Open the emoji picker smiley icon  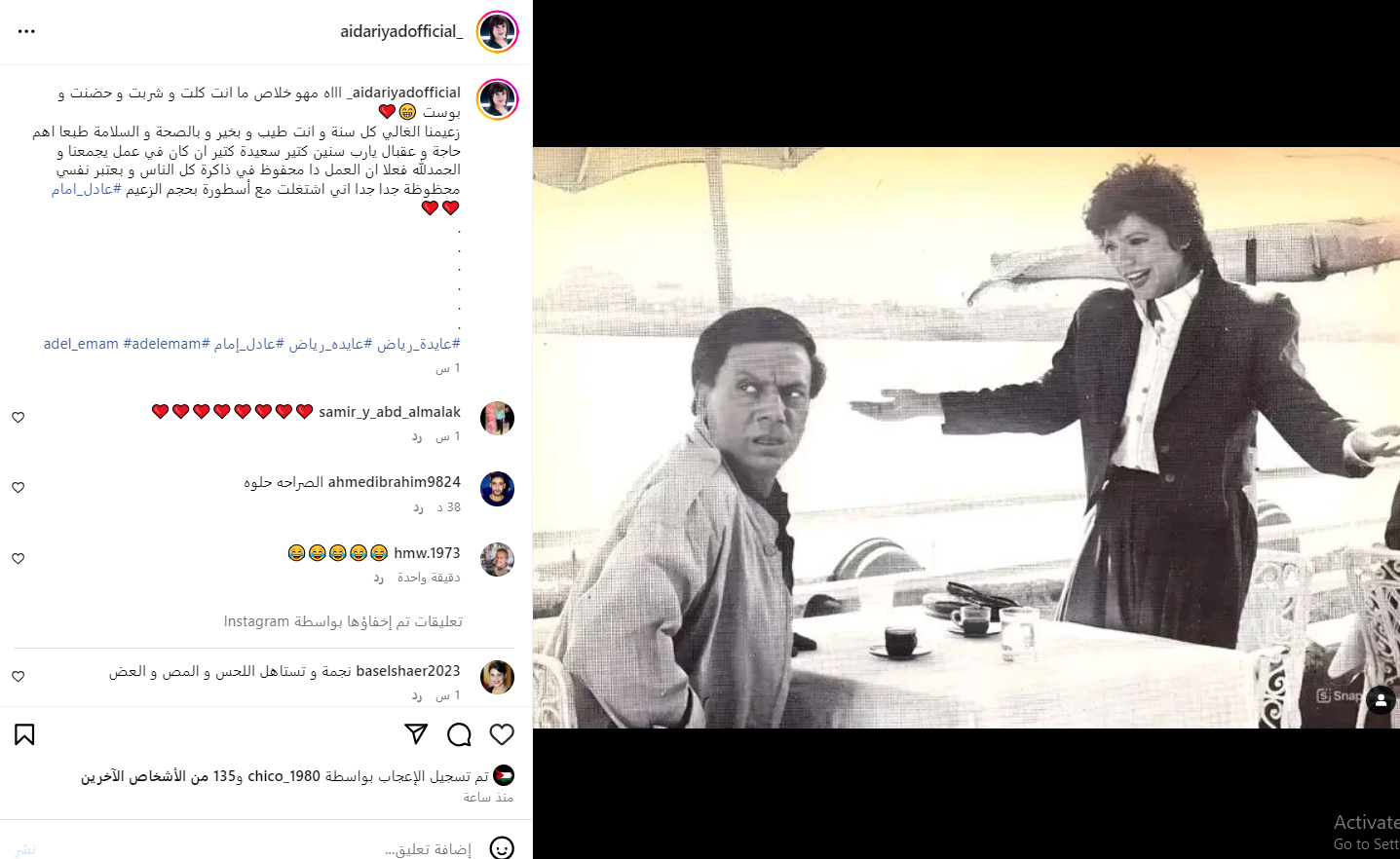point(502,848)
